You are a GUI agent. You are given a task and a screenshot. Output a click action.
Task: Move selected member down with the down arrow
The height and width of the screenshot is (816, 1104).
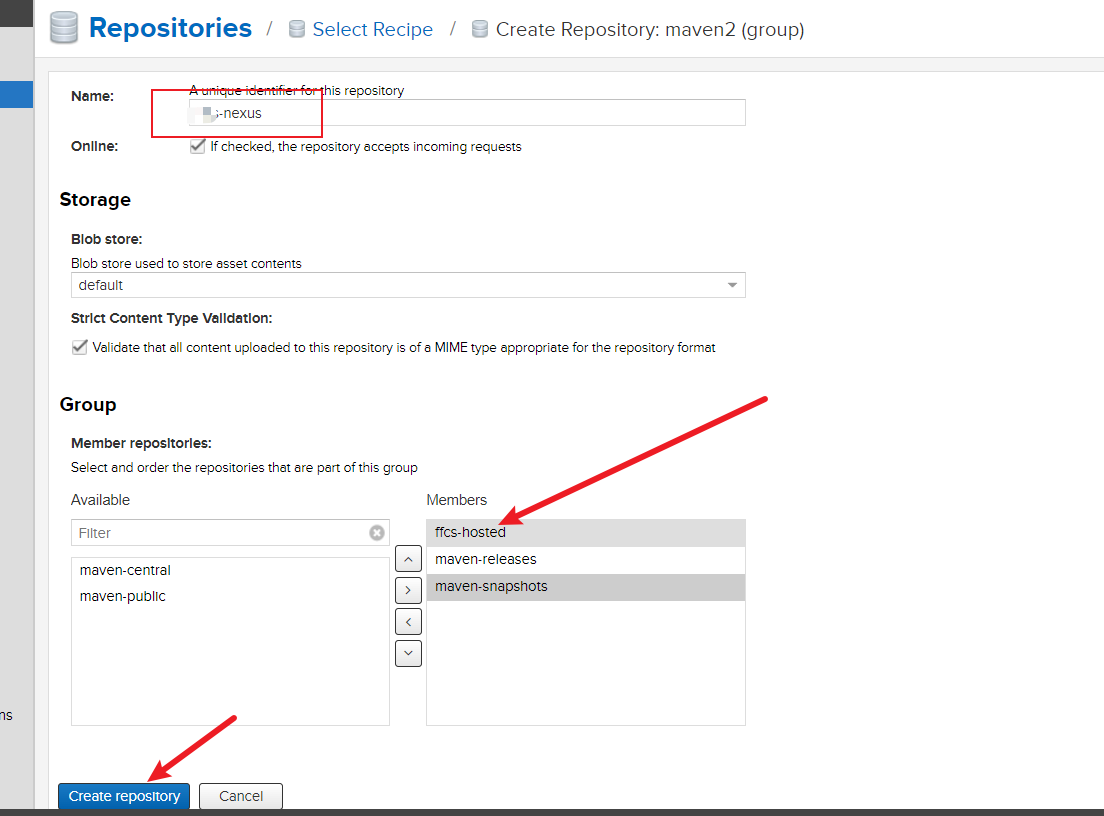click(408, 654)
